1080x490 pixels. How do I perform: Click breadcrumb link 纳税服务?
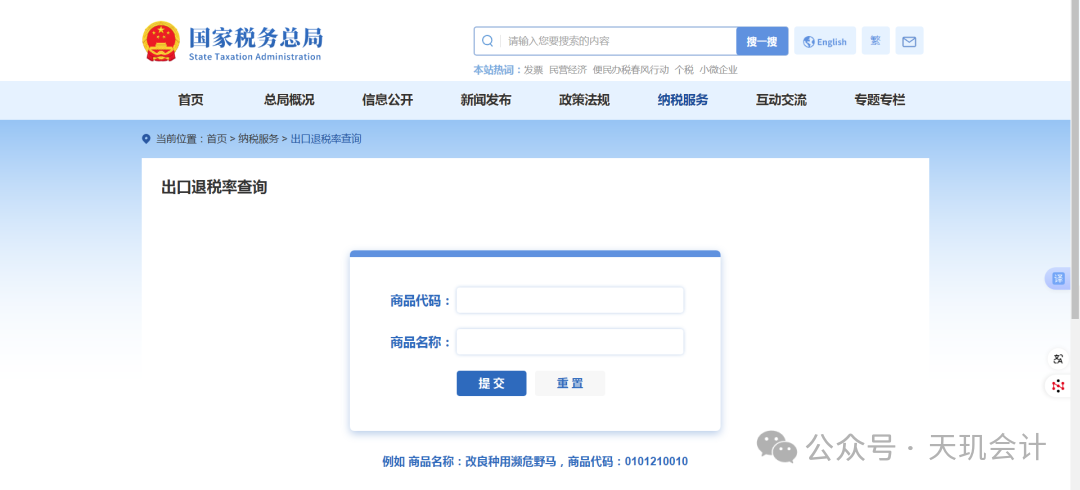pos(259,139)
